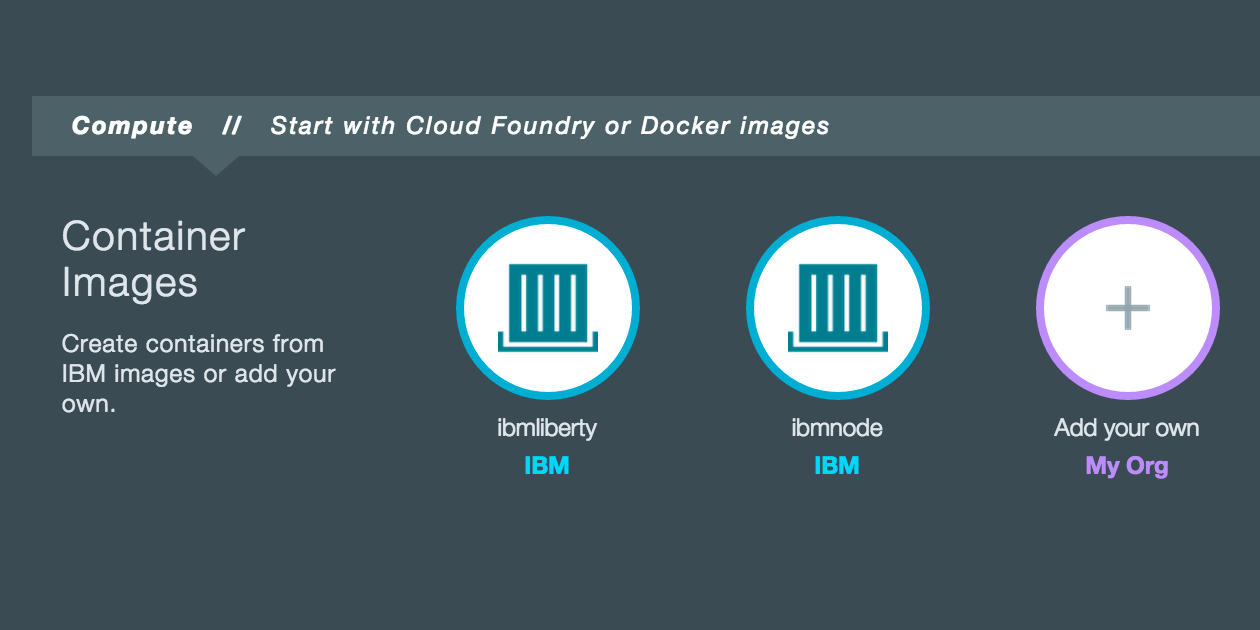
Task: Click IBM under ibmliberty
Action: tap(547, 465)
